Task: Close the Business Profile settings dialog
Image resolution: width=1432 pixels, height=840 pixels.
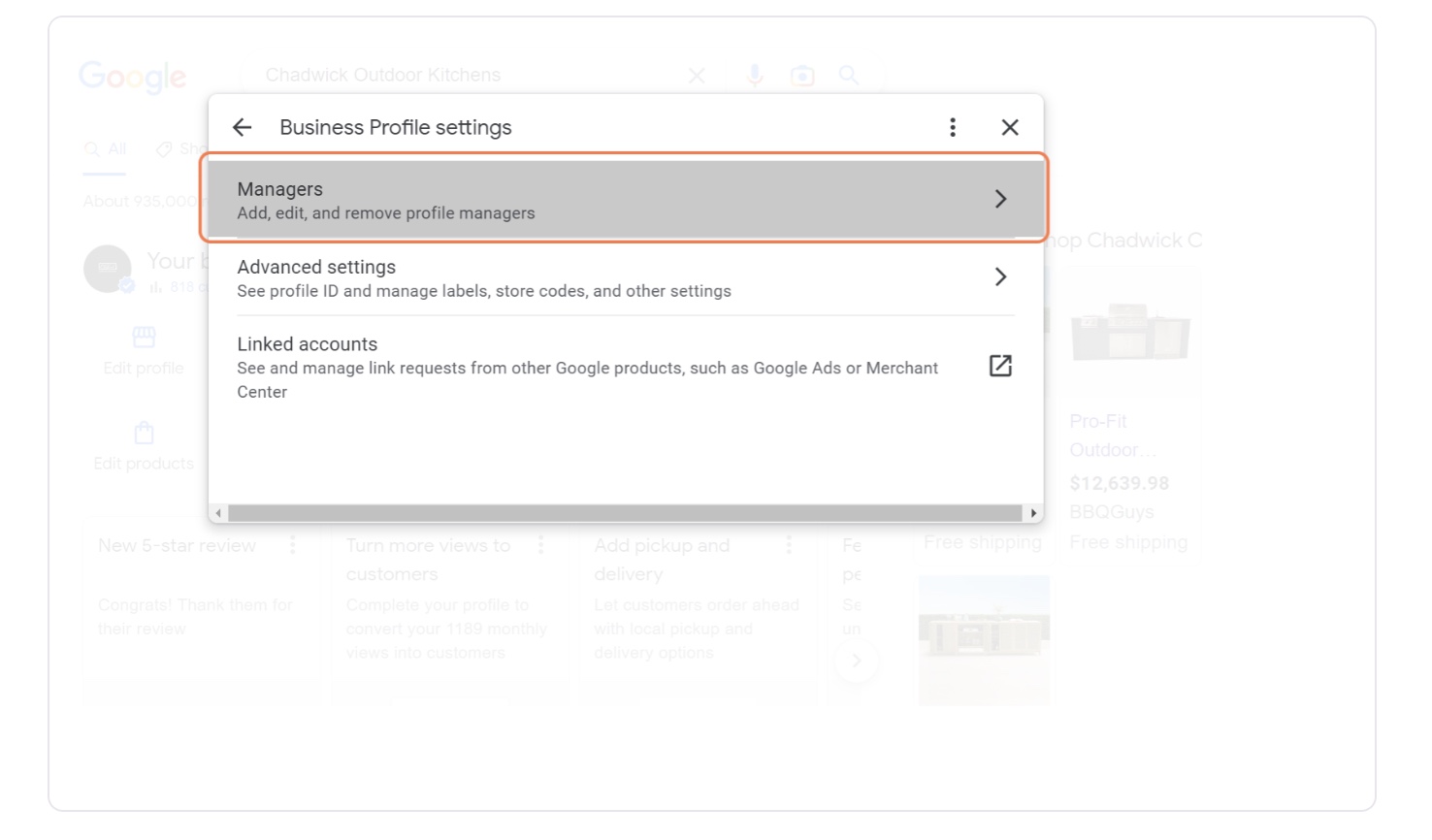Action: click(1010, 127)
